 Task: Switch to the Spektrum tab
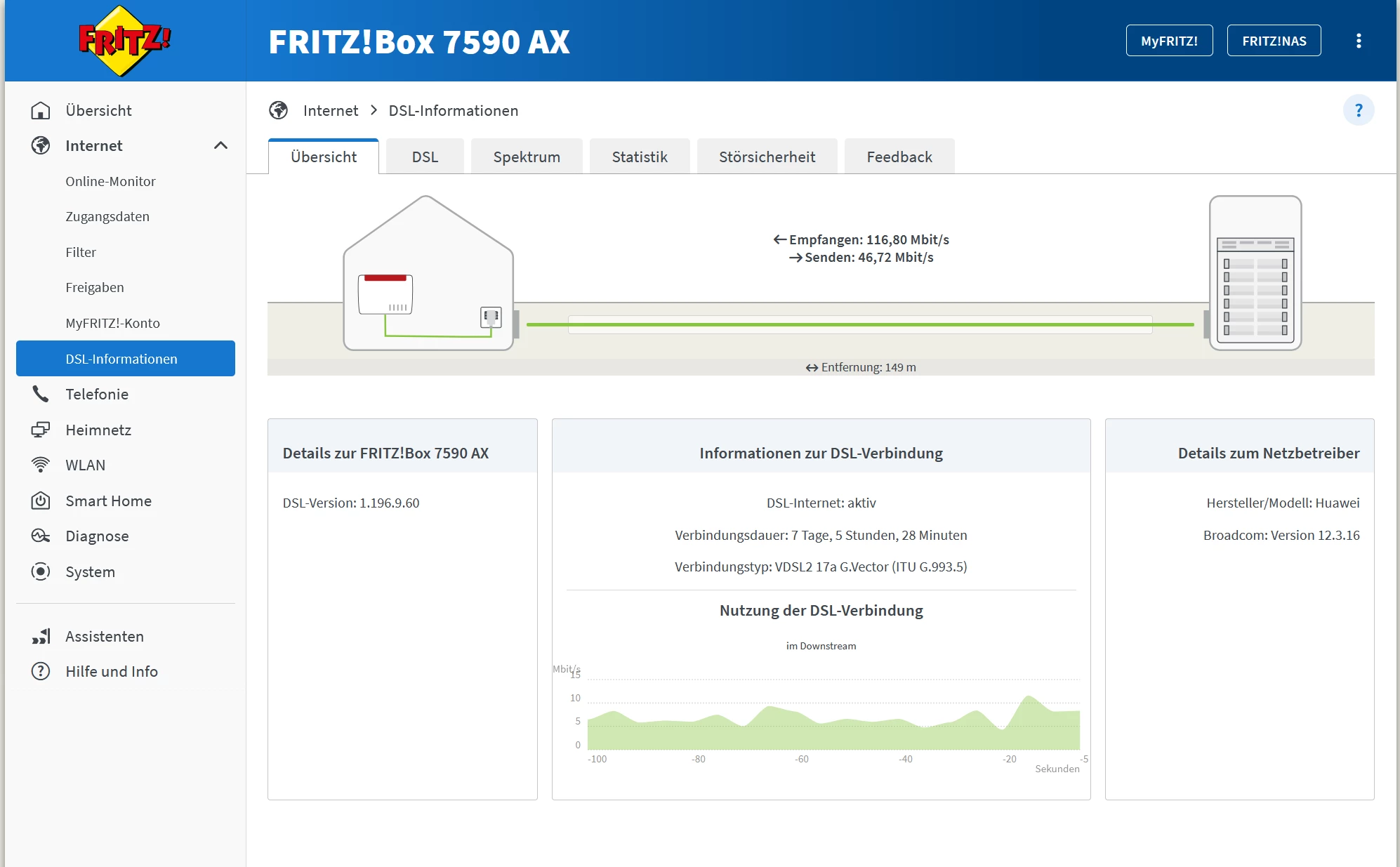tap(527, 157)
